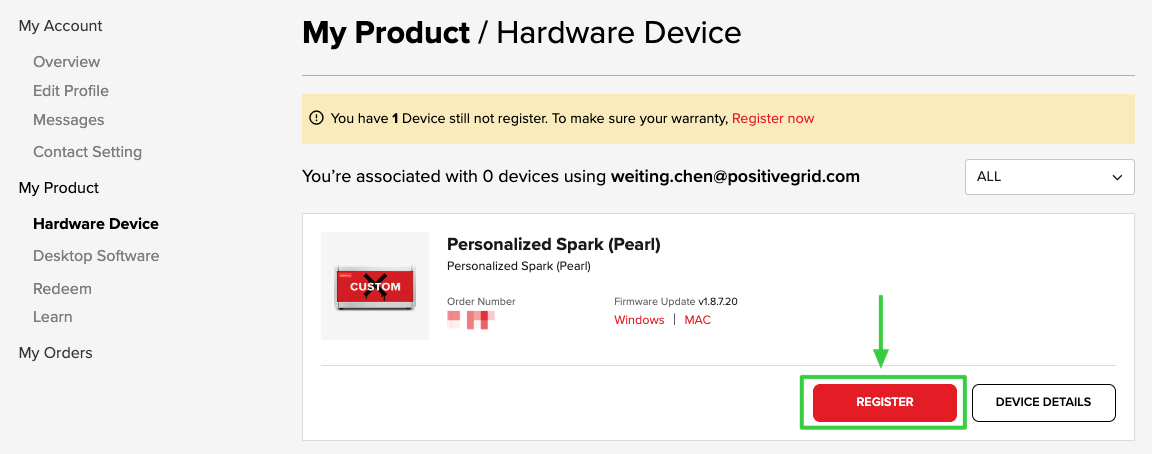Click the red REGISTER button
The width and height of the screenshot is (1152, 454).
pos(885,403)
